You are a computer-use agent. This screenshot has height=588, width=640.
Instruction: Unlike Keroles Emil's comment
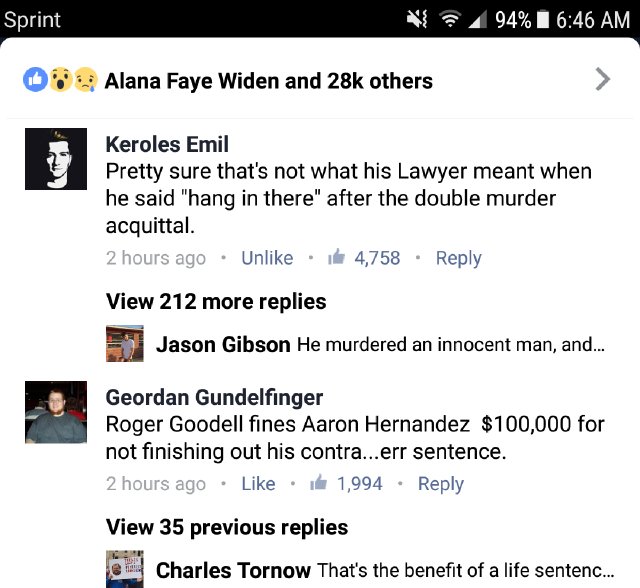tap(267, 258)
